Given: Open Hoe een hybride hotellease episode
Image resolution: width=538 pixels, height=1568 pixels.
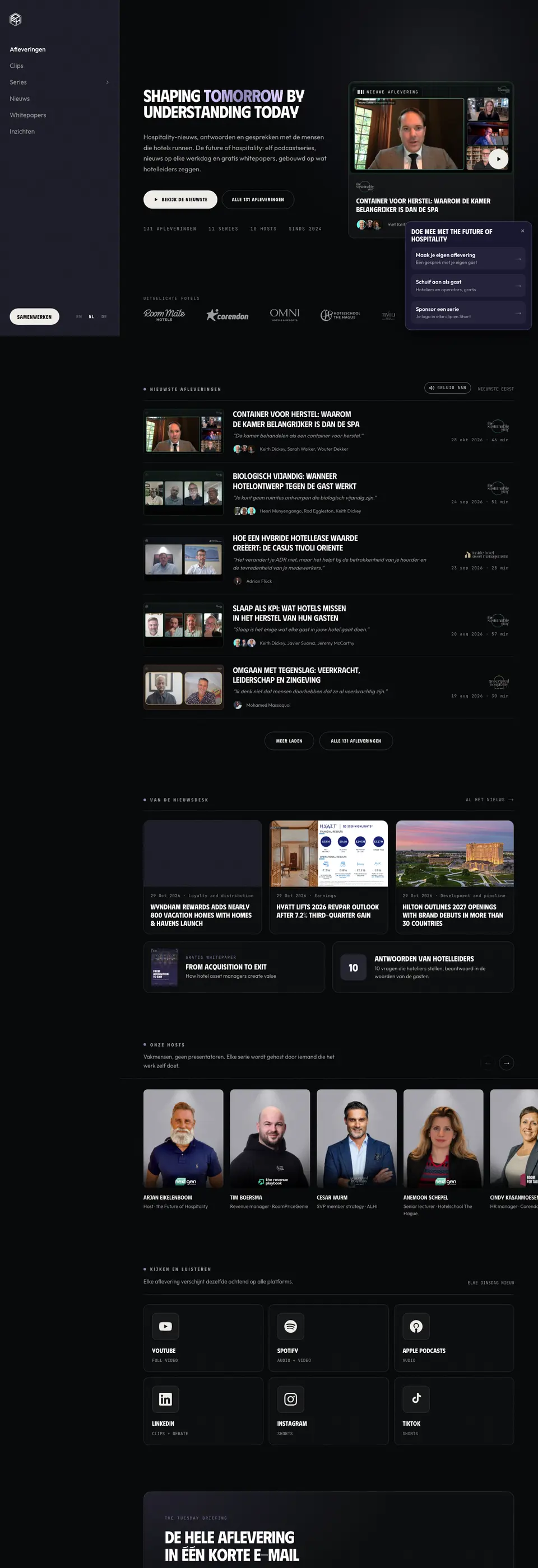Looking at the screenshot, I should click(328, 559).
